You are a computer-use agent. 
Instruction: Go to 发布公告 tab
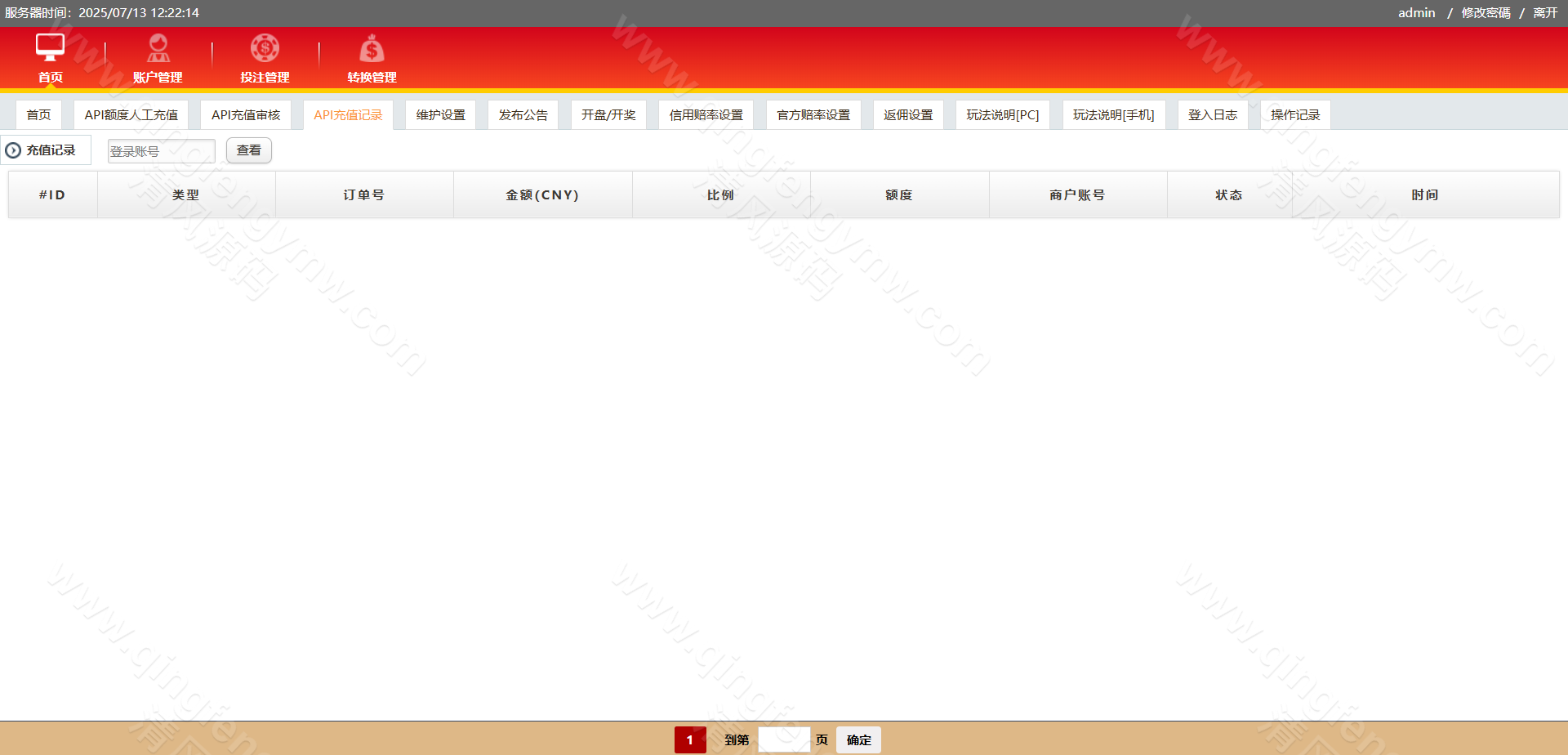pyautogui.click(x=523, y=115)
